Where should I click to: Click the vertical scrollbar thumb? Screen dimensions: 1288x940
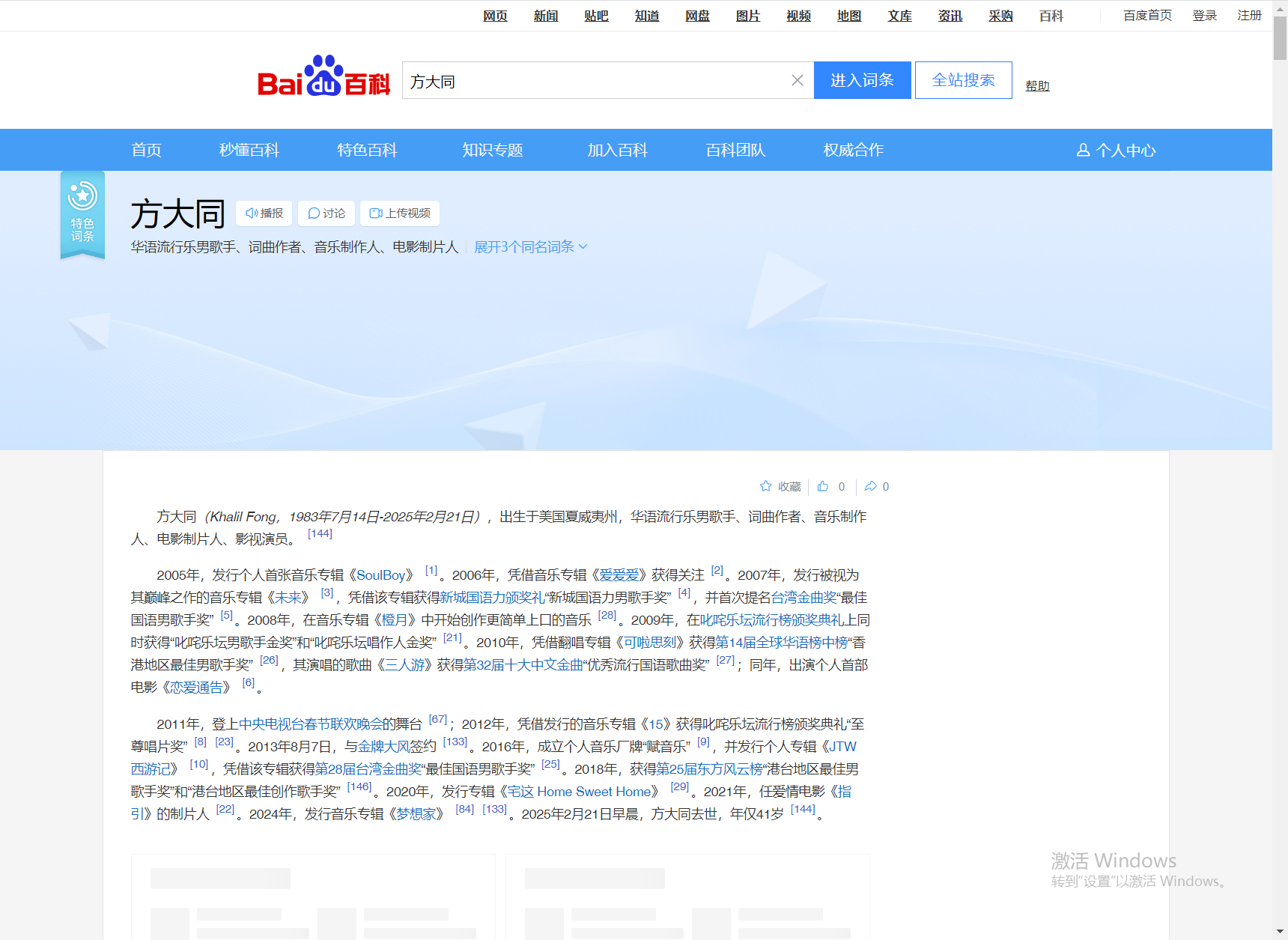(x=1280, y=37)
